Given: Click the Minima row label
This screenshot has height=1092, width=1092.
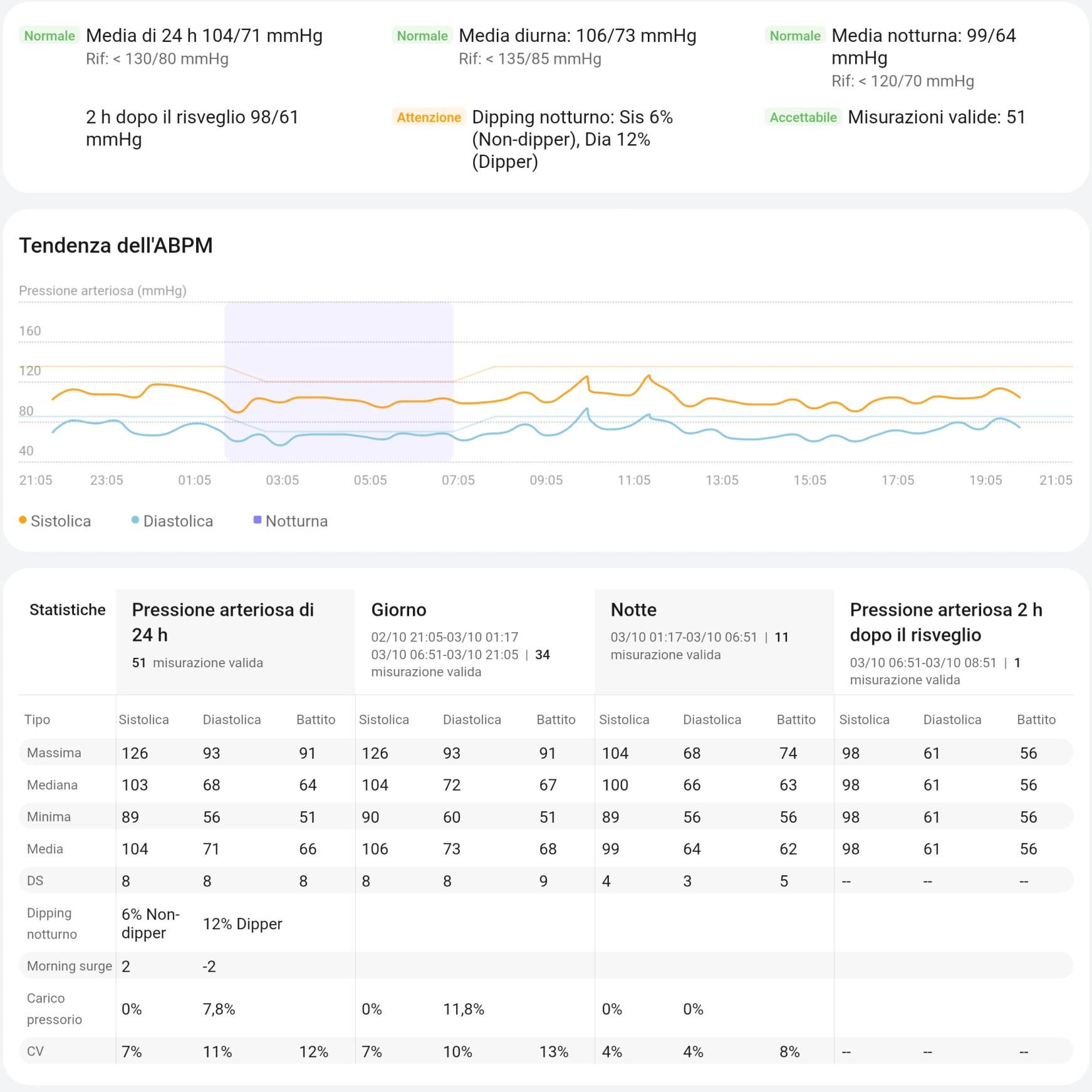Looking at the screenshot, I should 49,817.
